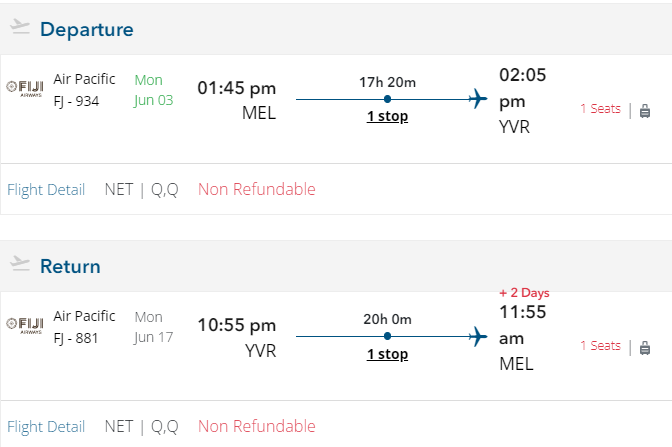Viewport: 672px width, 447px height.
Task: Click the Return section airplane icon
Action: point(19,265)
